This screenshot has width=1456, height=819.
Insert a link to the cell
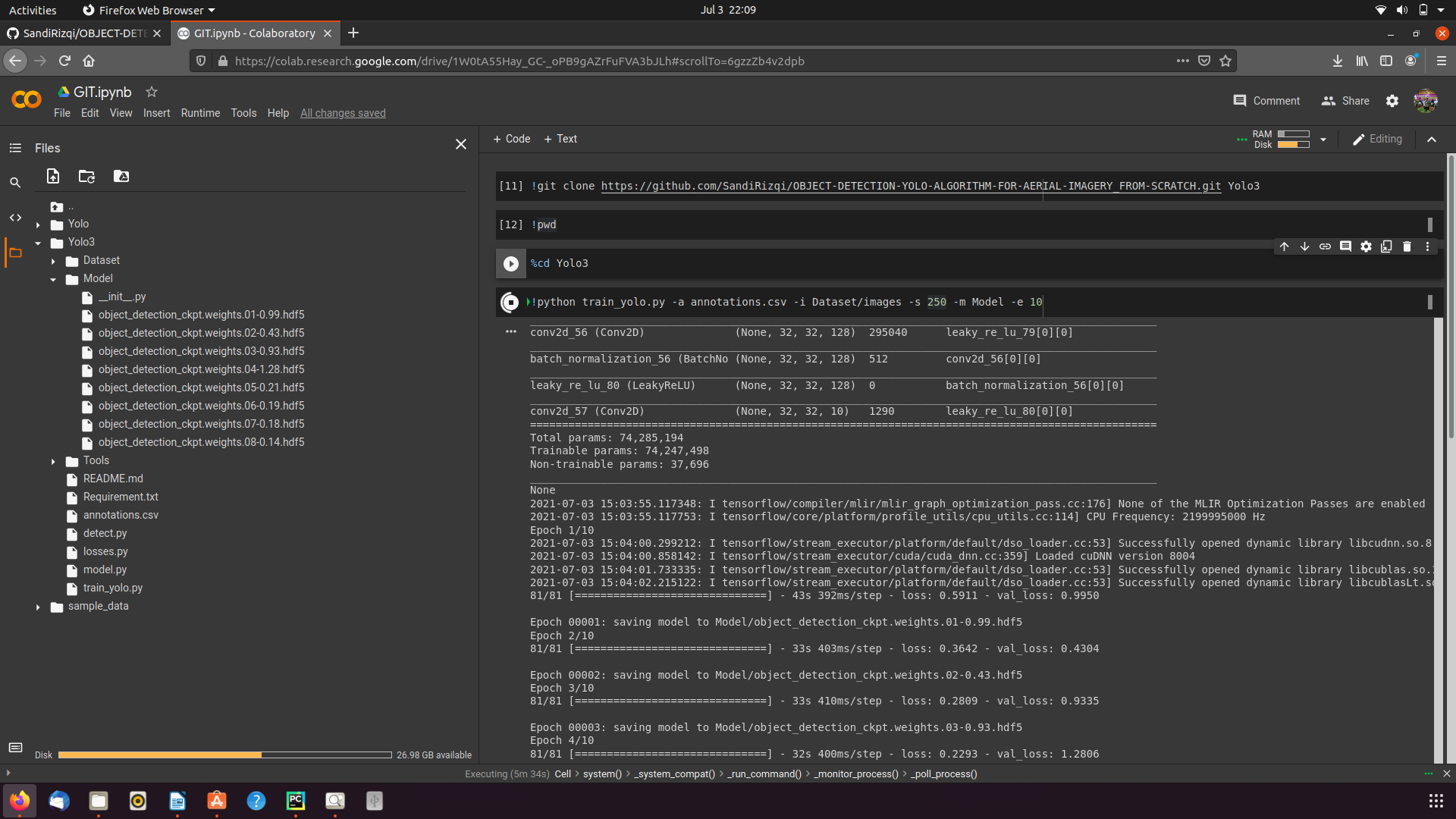pos(1326,246)
